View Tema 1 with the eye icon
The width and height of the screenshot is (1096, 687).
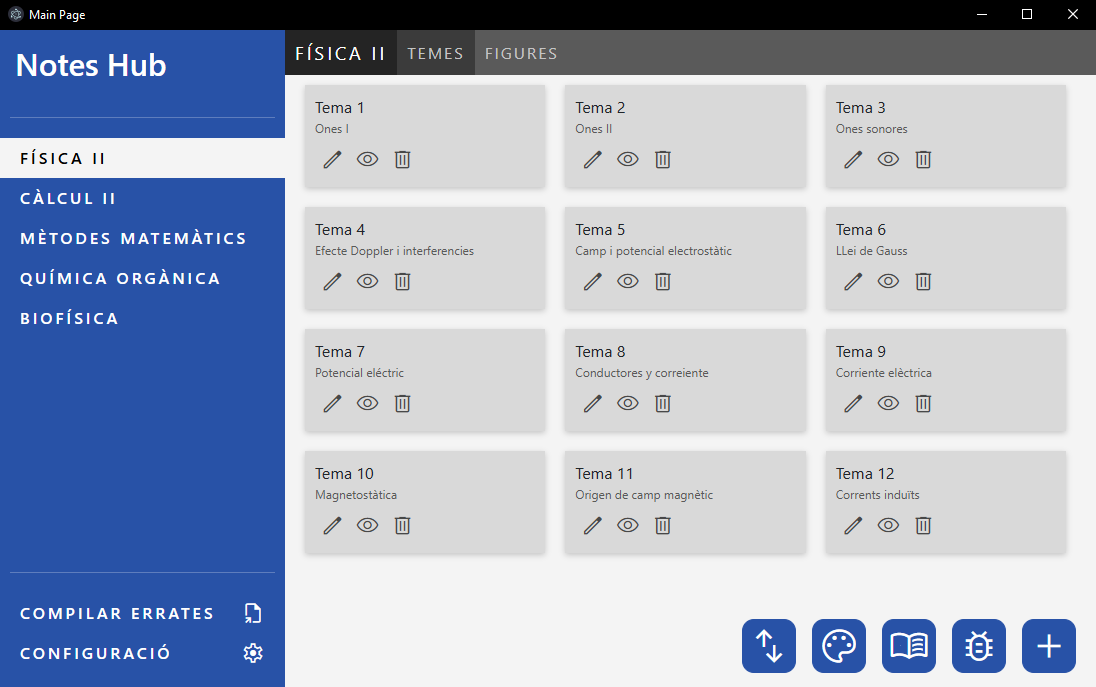(367, 159)
